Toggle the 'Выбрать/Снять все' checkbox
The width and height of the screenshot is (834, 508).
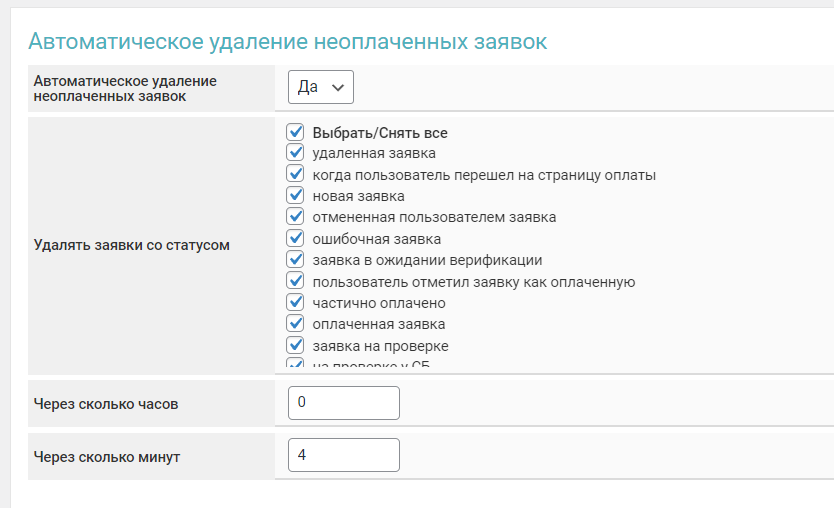(295, 132)
